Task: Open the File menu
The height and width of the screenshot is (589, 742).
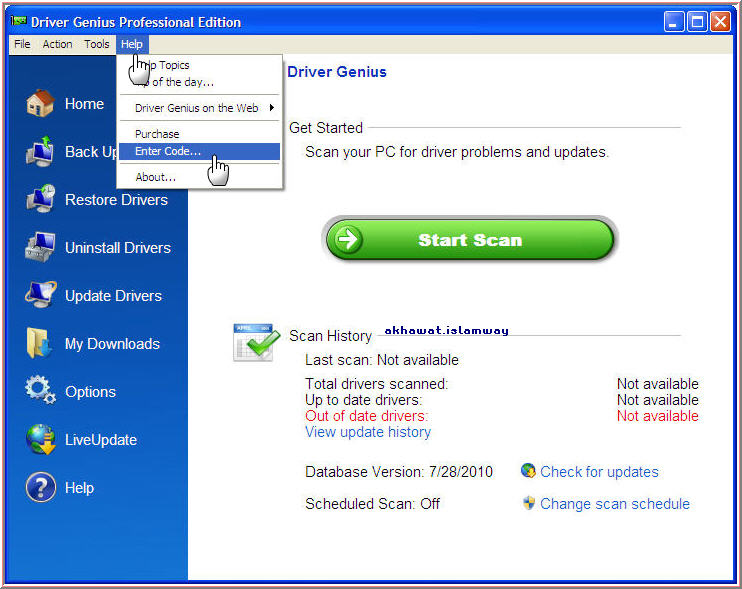Action: [x=22, y=44]
